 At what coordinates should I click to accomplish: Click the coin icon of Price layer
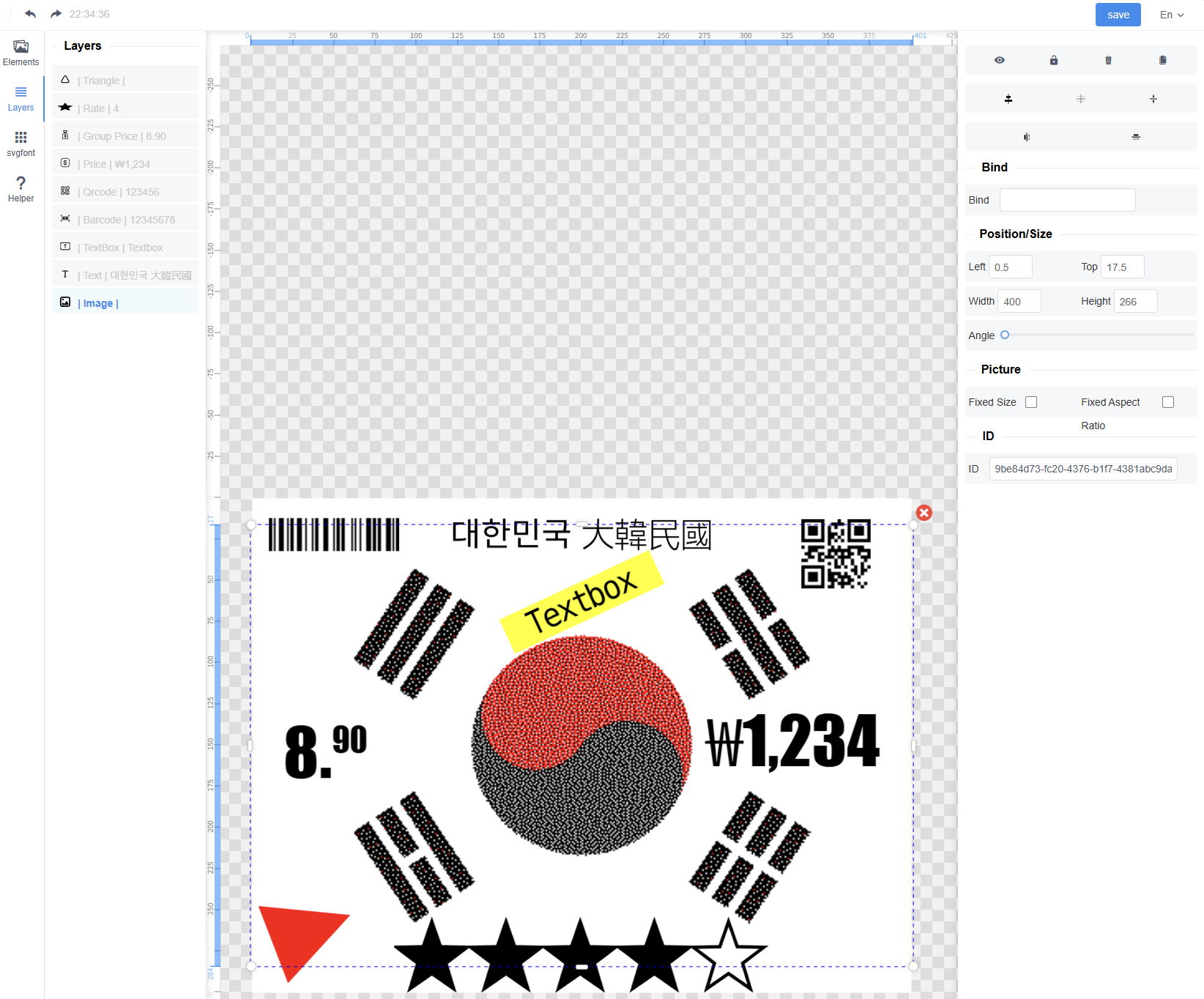click(x=65, y=163)
